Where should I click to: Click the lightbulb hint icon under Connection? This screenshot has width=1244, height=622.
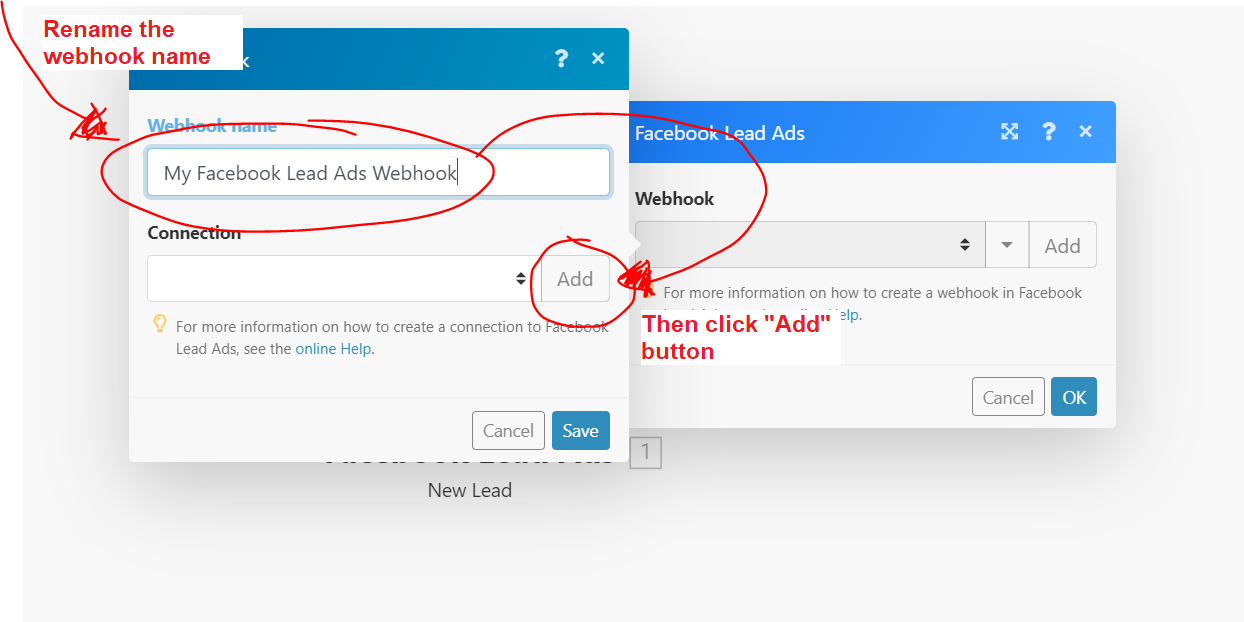159,324
